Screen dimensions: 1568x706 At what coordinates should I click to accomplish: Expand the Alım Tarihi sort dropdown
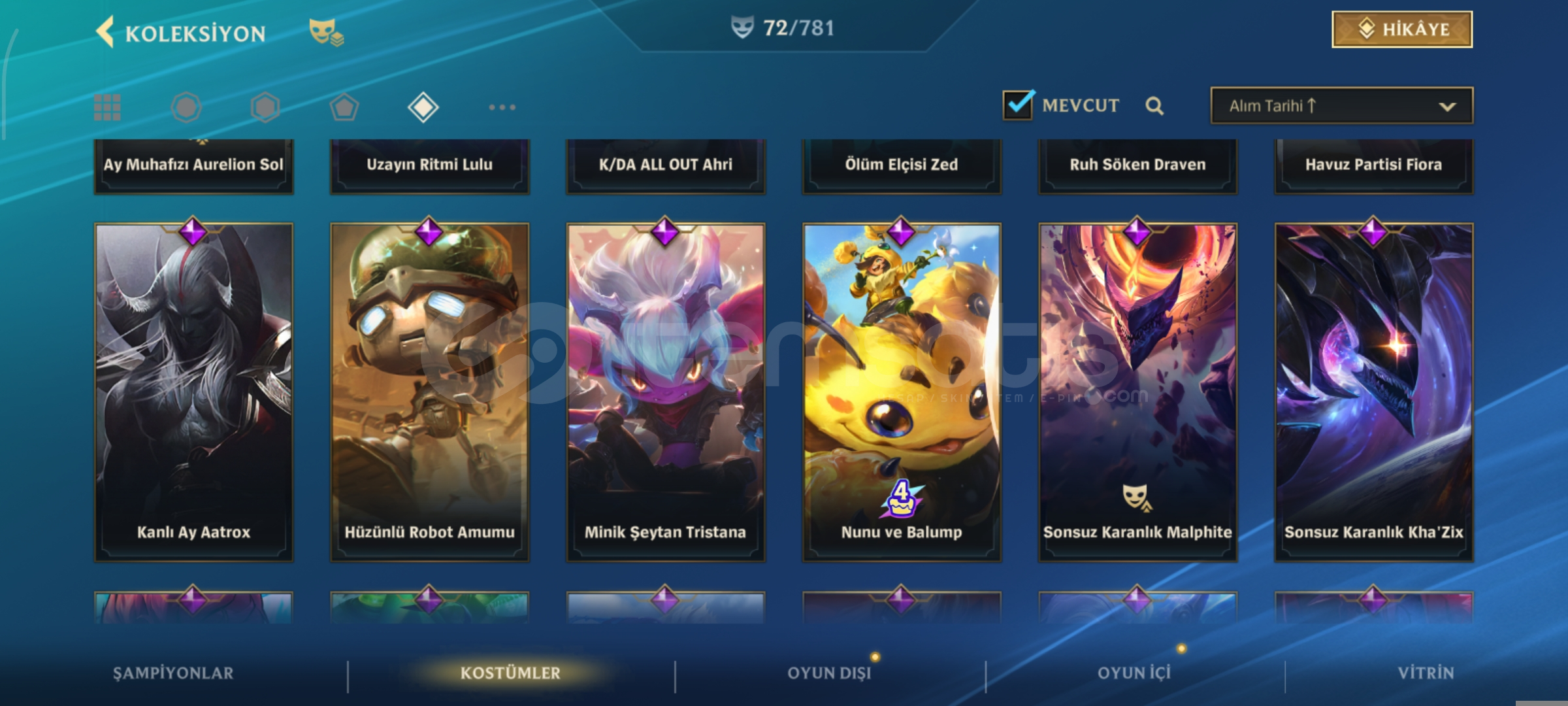(1341, 106)
